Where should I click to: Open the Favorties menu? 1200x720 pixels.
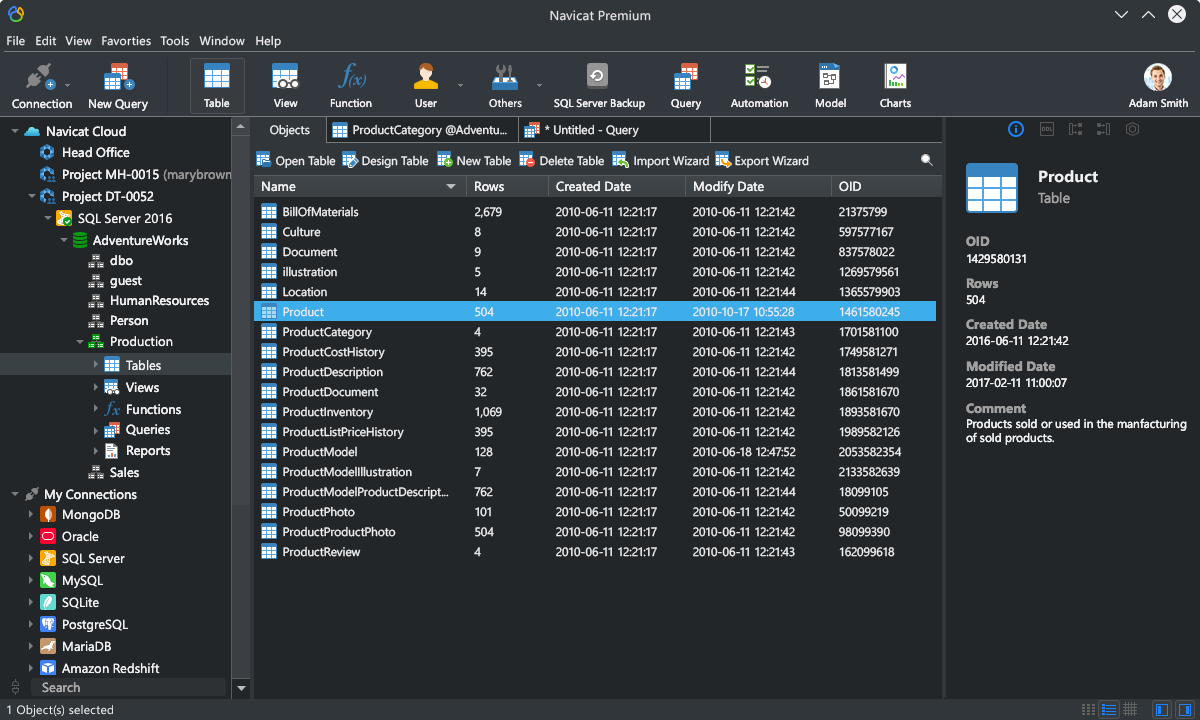126,41
